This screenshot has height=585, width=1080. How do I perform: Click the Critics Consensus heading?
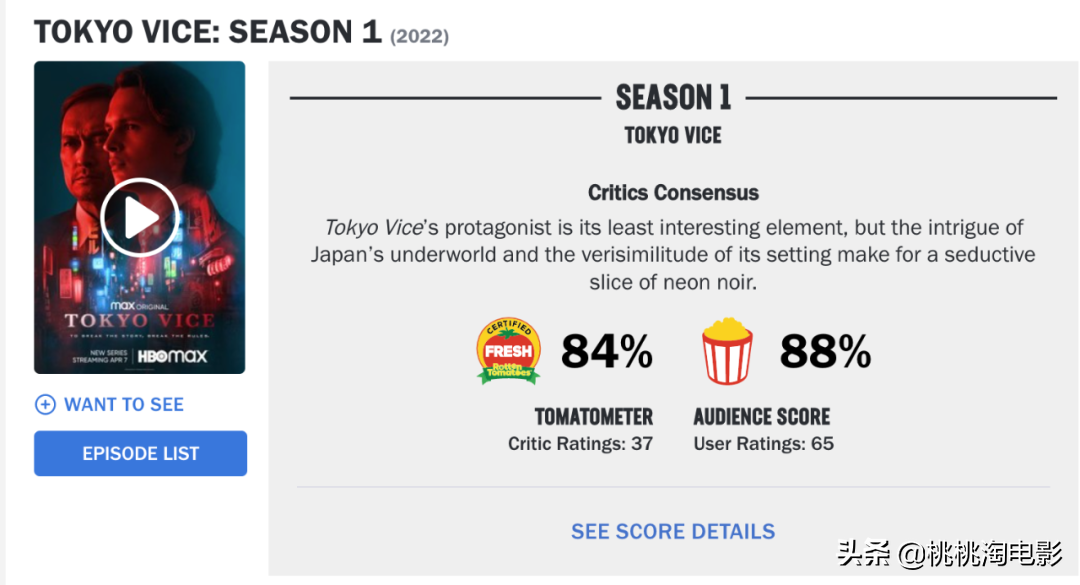pos(673,192)
